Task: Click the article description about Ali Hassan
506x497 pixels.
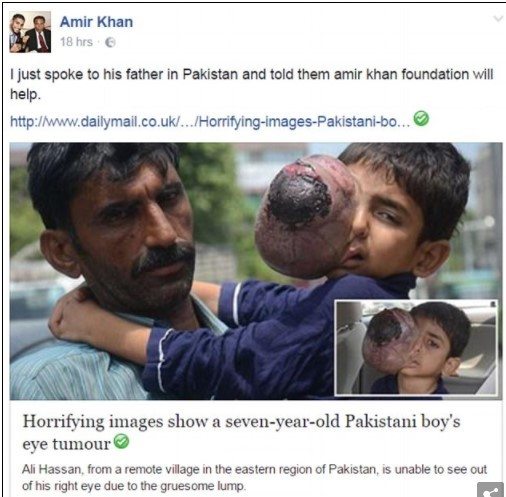Action: [x=254, y=478]
